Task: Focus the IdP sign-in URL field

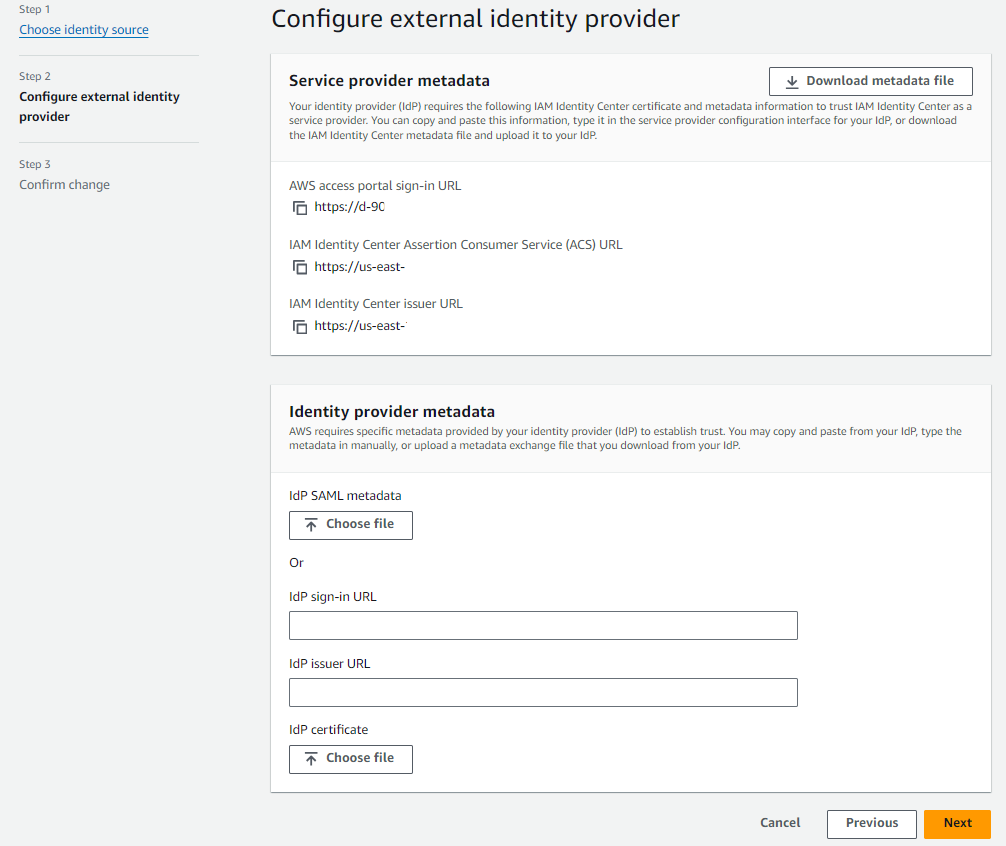Action: coord(543,625)
